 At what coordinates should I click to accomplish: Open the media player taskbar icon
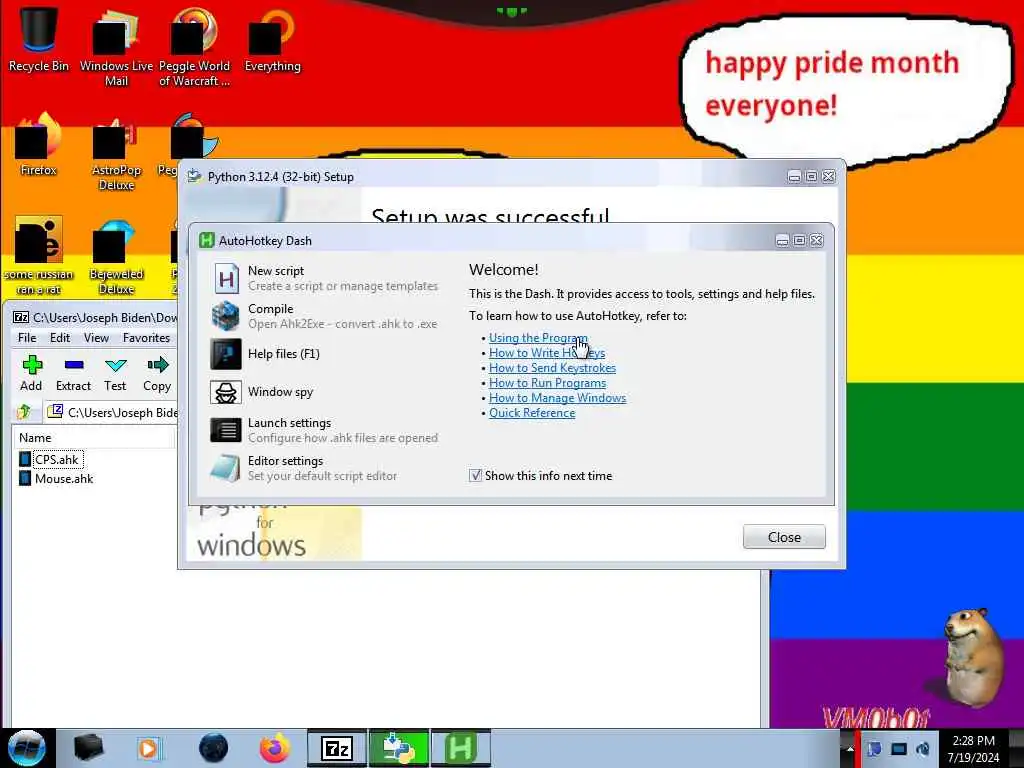pos(148,748)
